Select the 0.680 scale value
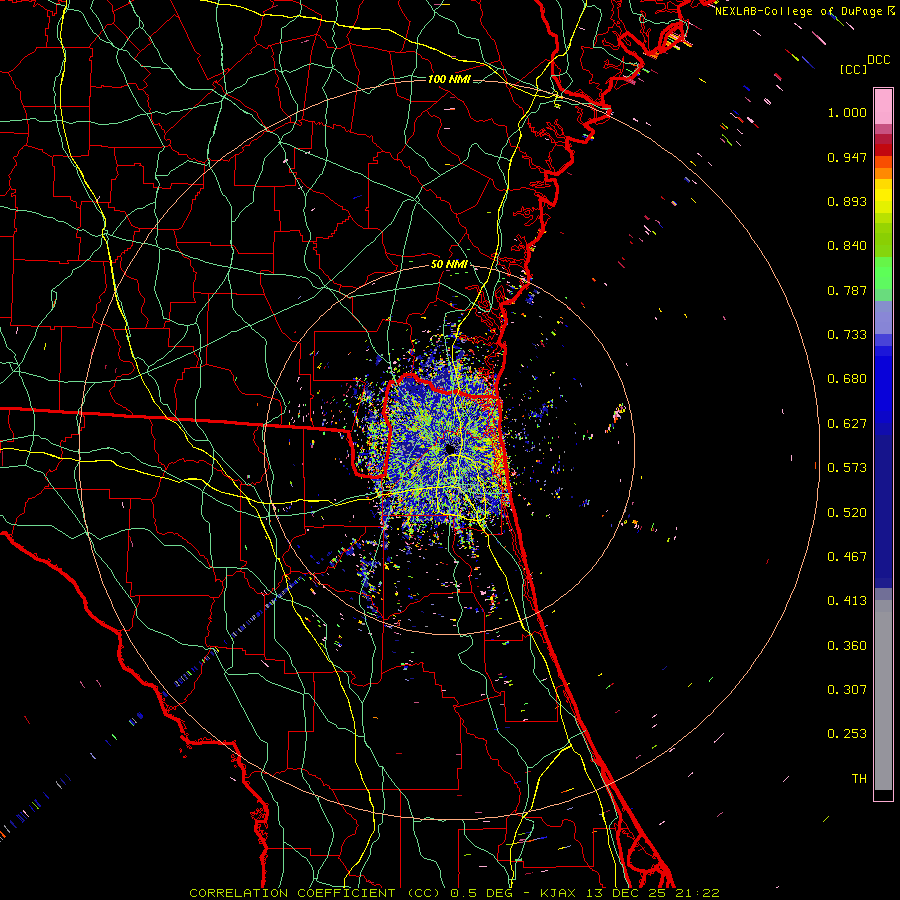Screen dimensions: 900x900 point(847,379)
